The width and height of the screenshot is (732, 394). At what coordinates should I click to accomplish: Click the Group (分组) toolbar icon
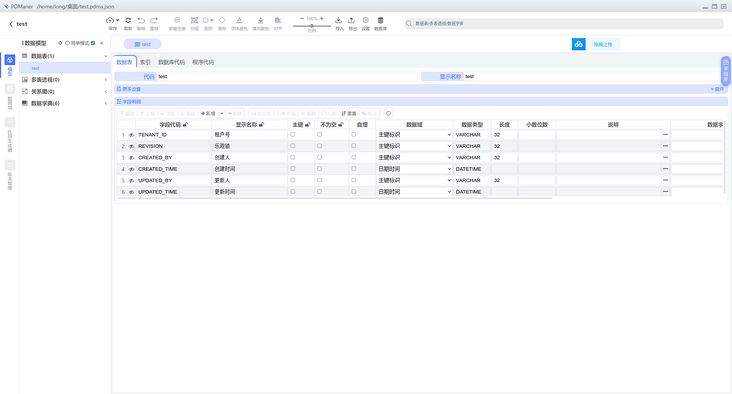click(x=194, y=20)
